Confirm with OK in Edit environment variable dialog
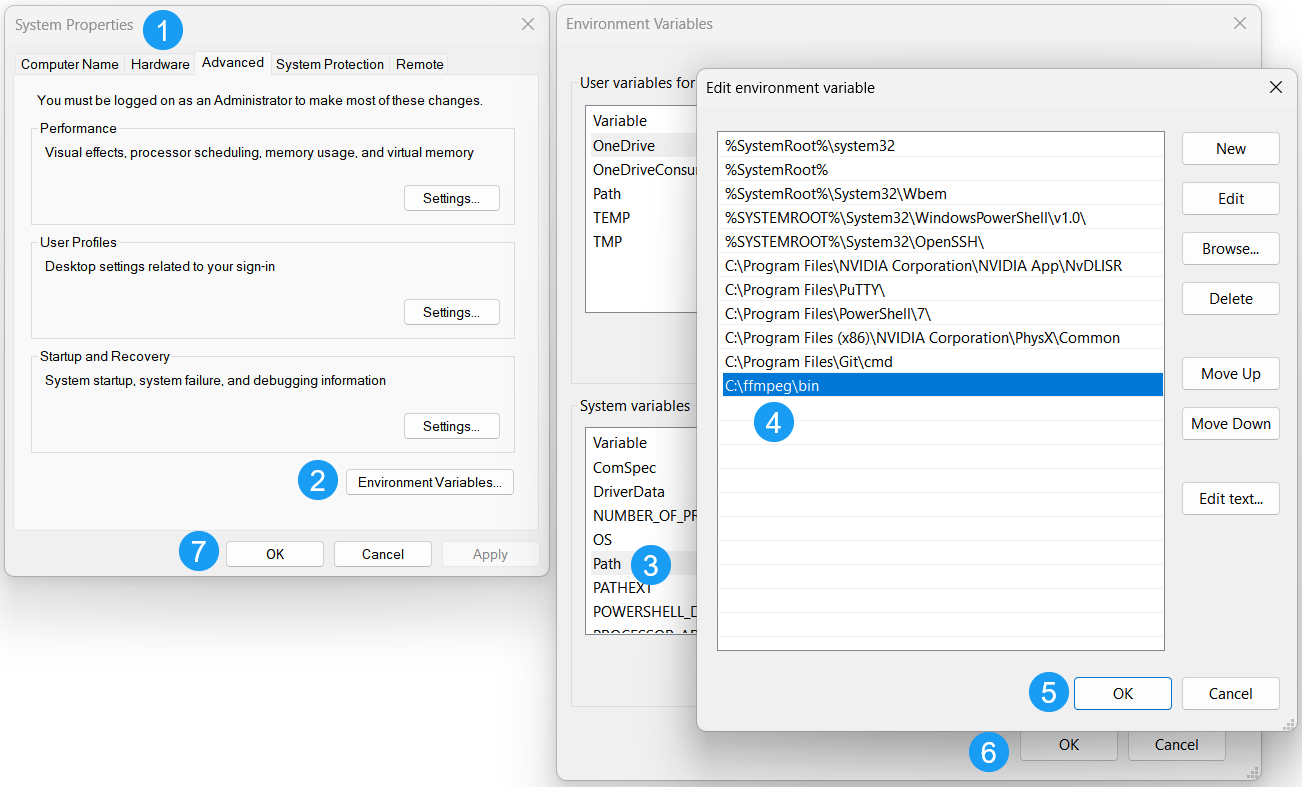 pos(1122,694)
